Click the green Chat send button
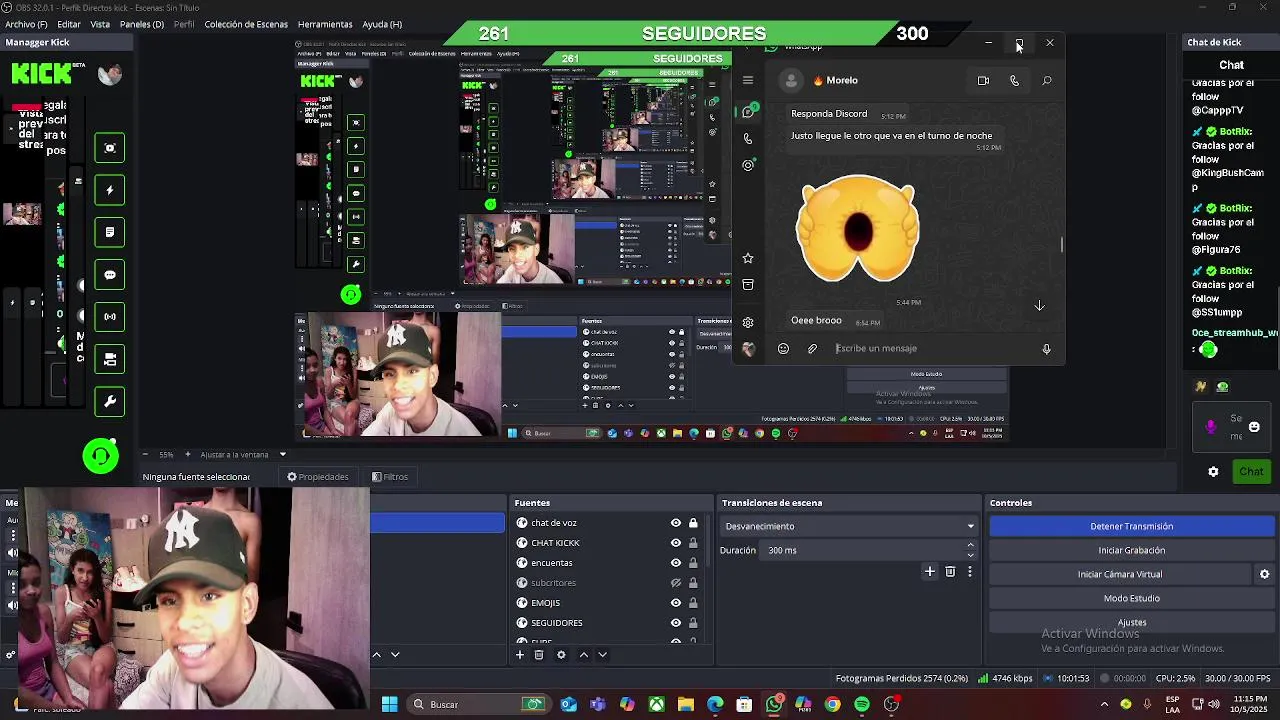Viewport: 1280px width, 720px height. (1252, 472)
